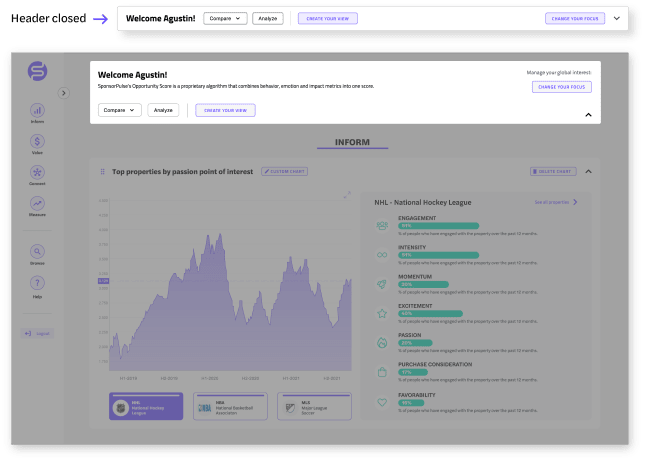645x461 pixels.
Task: Click the Engagement progress bar
Action: pos(438,226)
